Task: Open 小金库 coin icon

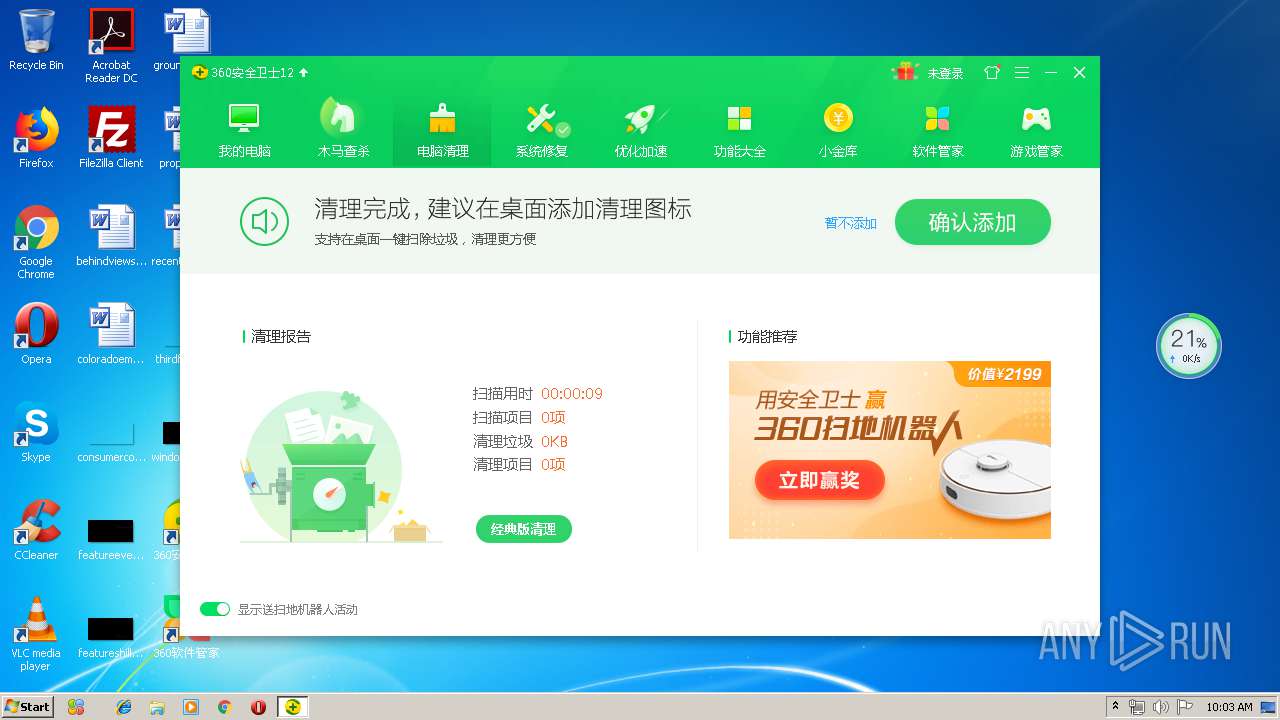Action: [x=838, y=129]
